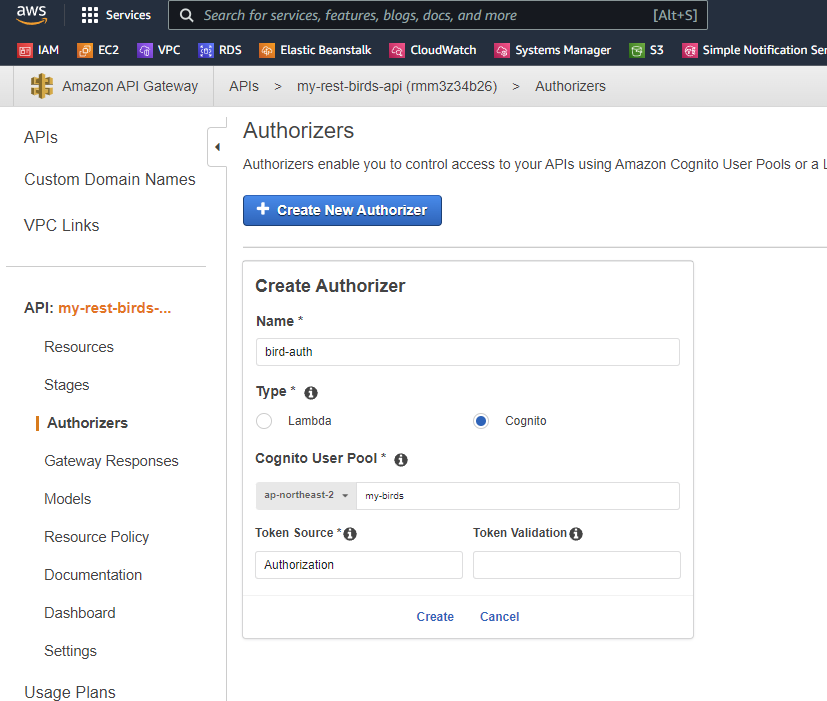The height and width of the screenshot is (701, 827).
Task: Click the my-rest-birds-api breadcrumb link
Action: point(397,87)
